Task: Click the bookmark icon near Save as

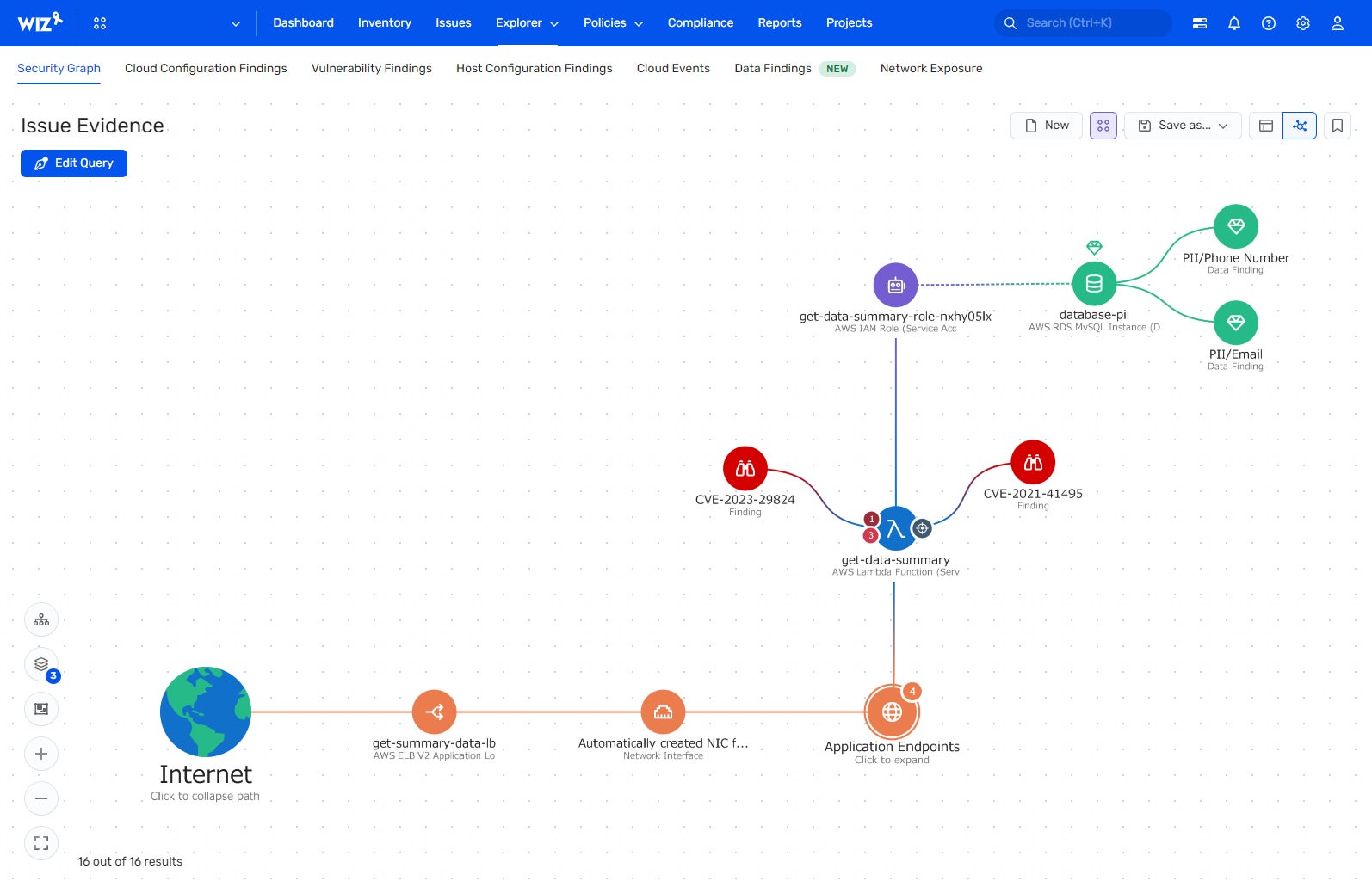Action: (x=1338, y=126)
